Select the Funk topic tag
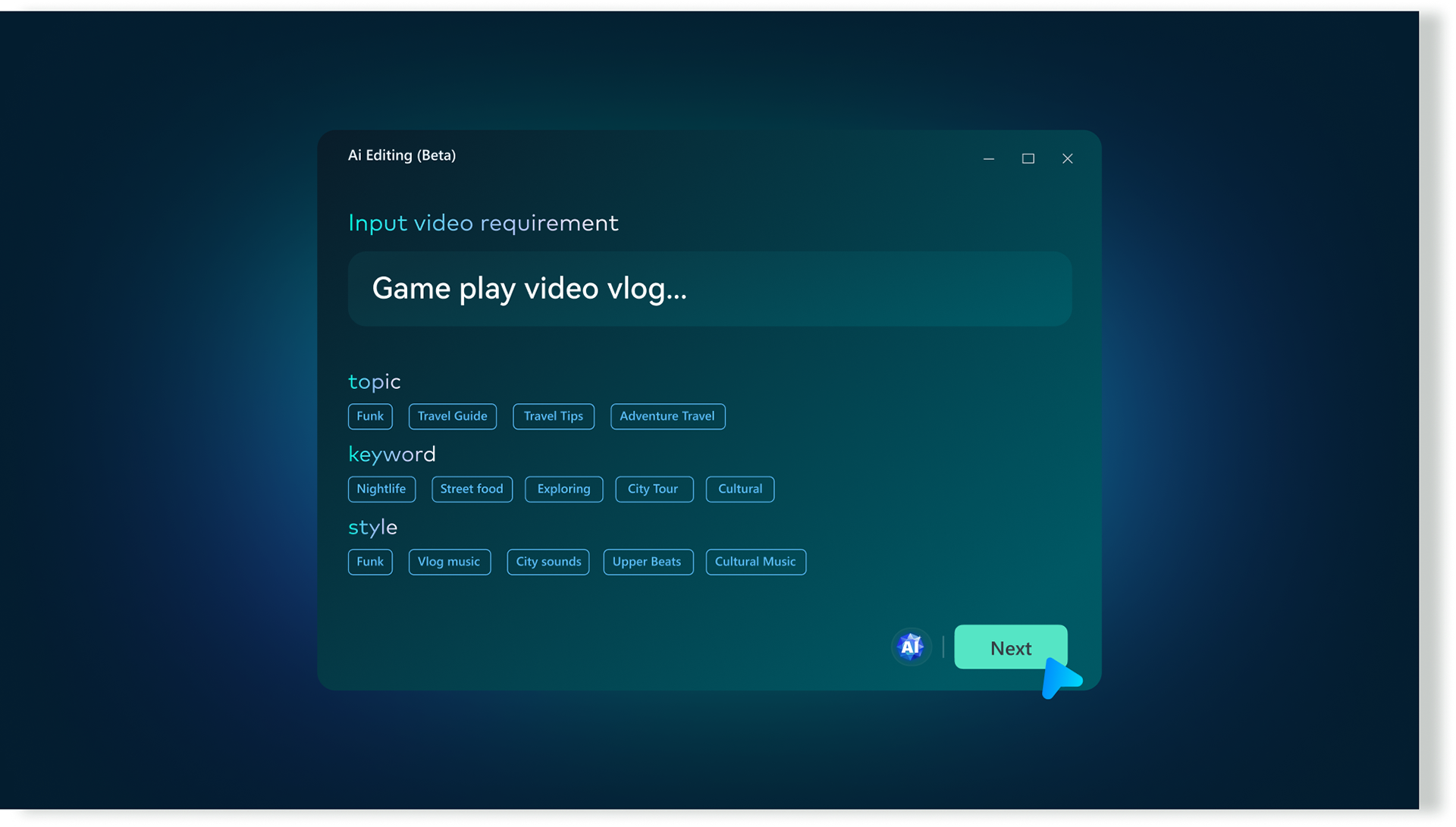Viewport: 1456px width, 827px height. point(370,416)
